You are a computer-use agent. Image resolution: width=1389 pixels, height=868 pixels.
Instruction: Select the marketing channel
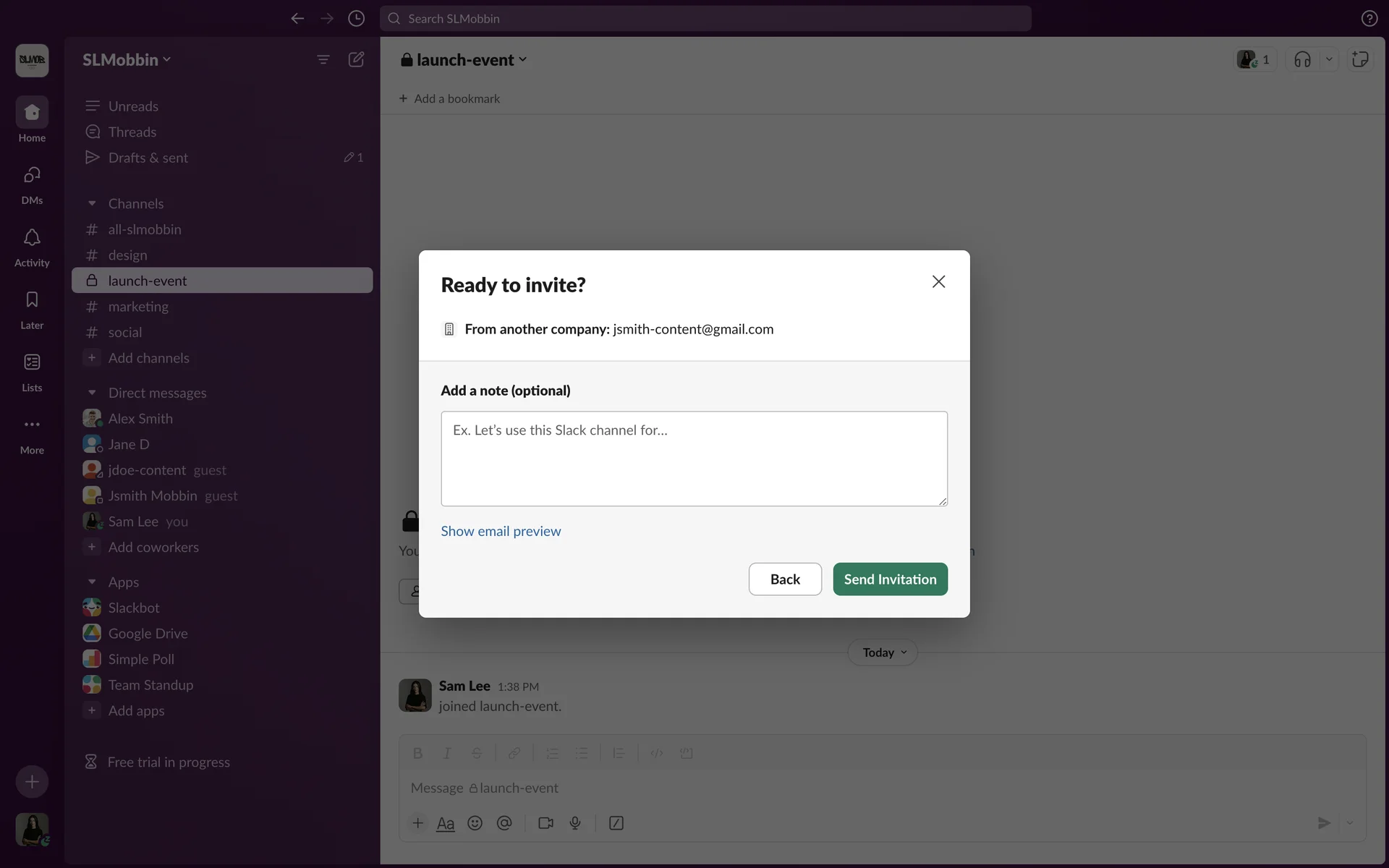pos(138,307)
